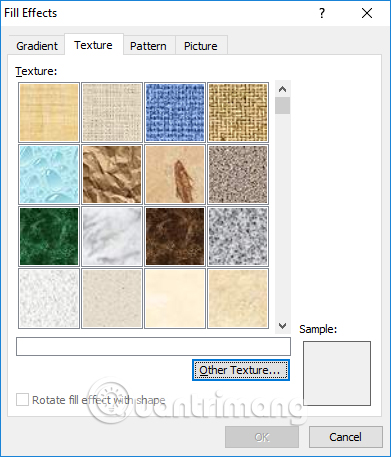Viewport: 391px width, 457px height.
Task: Select the gray granite texture
Action: pyautogui.click(x=238, y=236)
